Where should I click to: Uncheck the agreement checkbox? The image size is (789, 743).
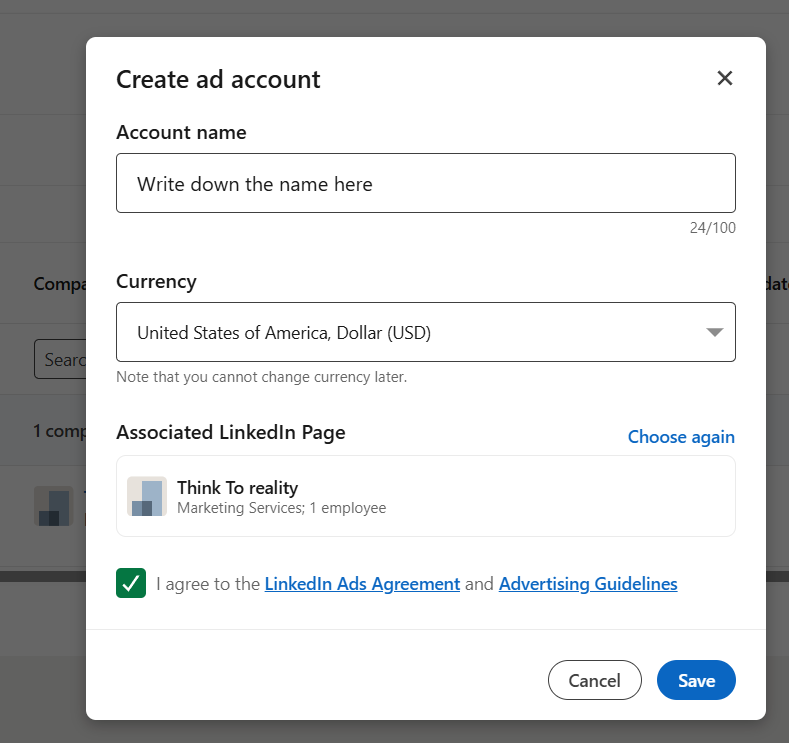click(x=131, y=583)
